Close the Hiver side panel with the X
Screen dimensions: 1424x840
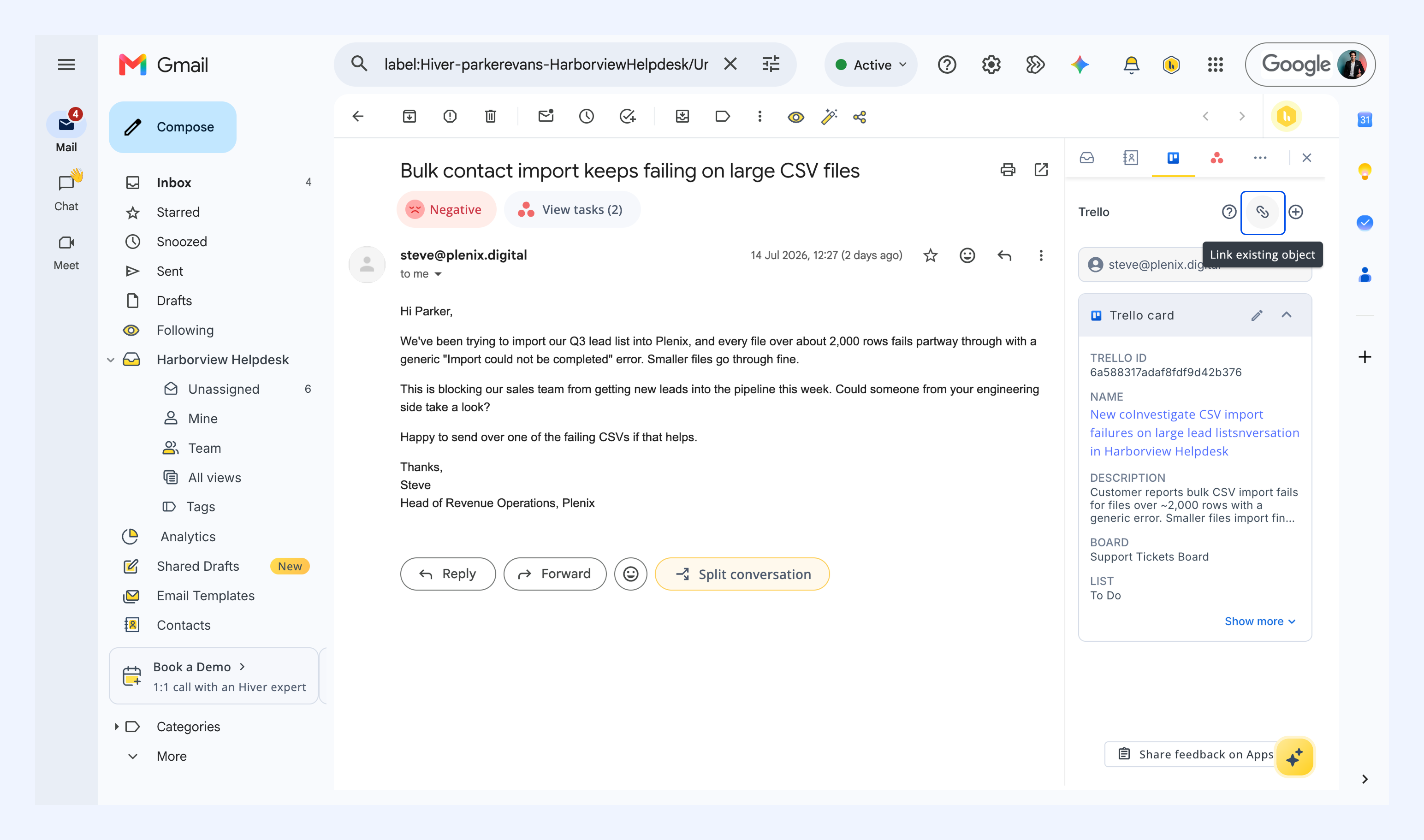1307,158
